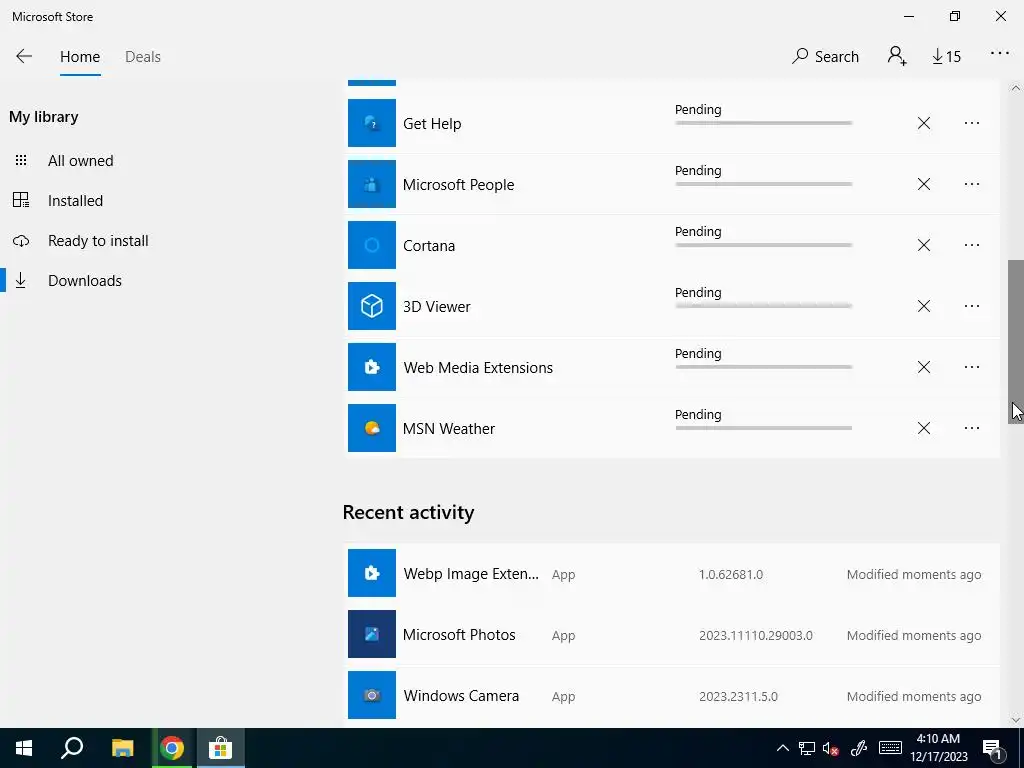Select Downloads in My library

point(84,280)
